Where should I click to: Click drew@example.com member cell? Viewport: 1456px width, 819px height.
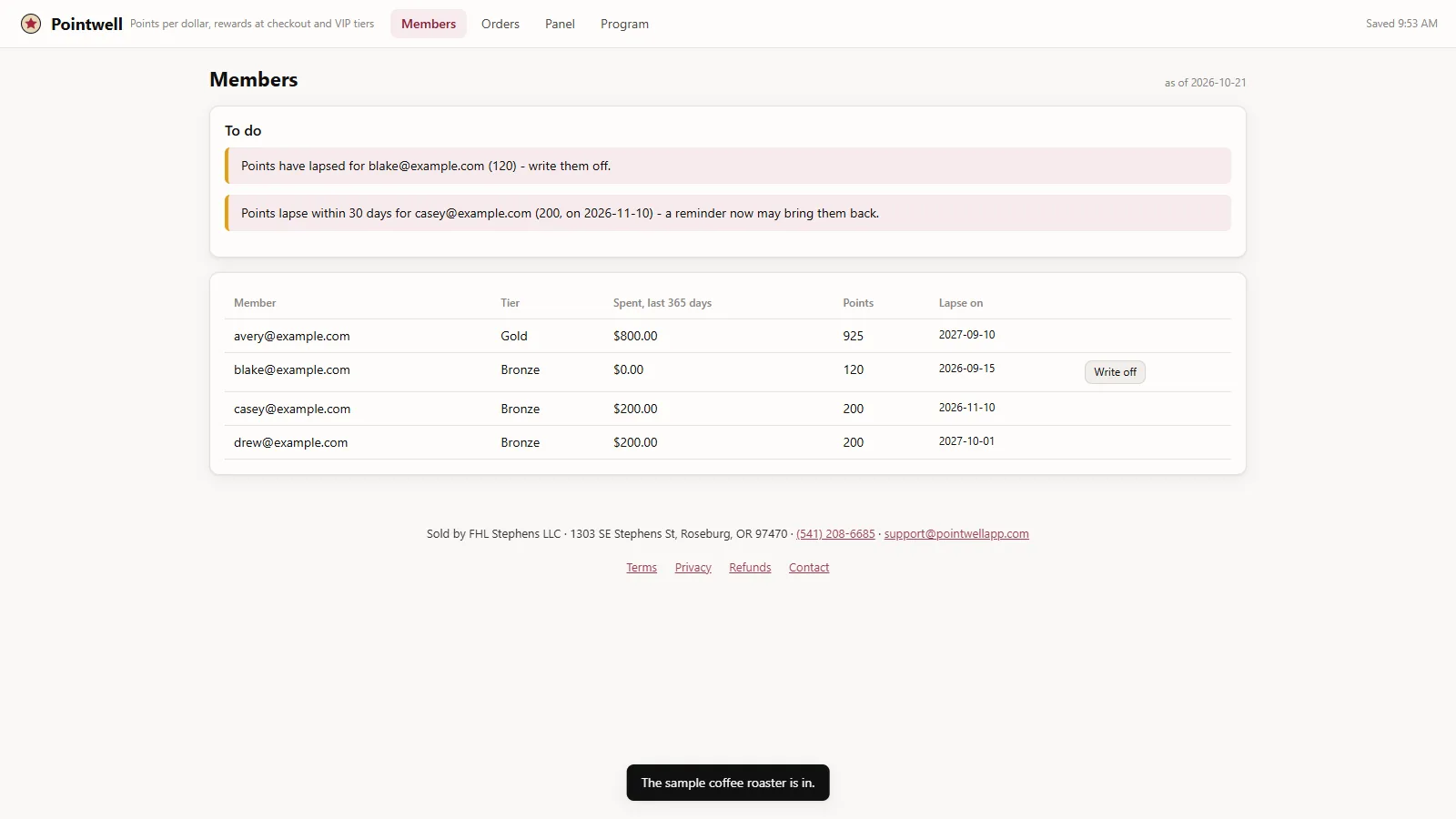(x=290, y=442)
